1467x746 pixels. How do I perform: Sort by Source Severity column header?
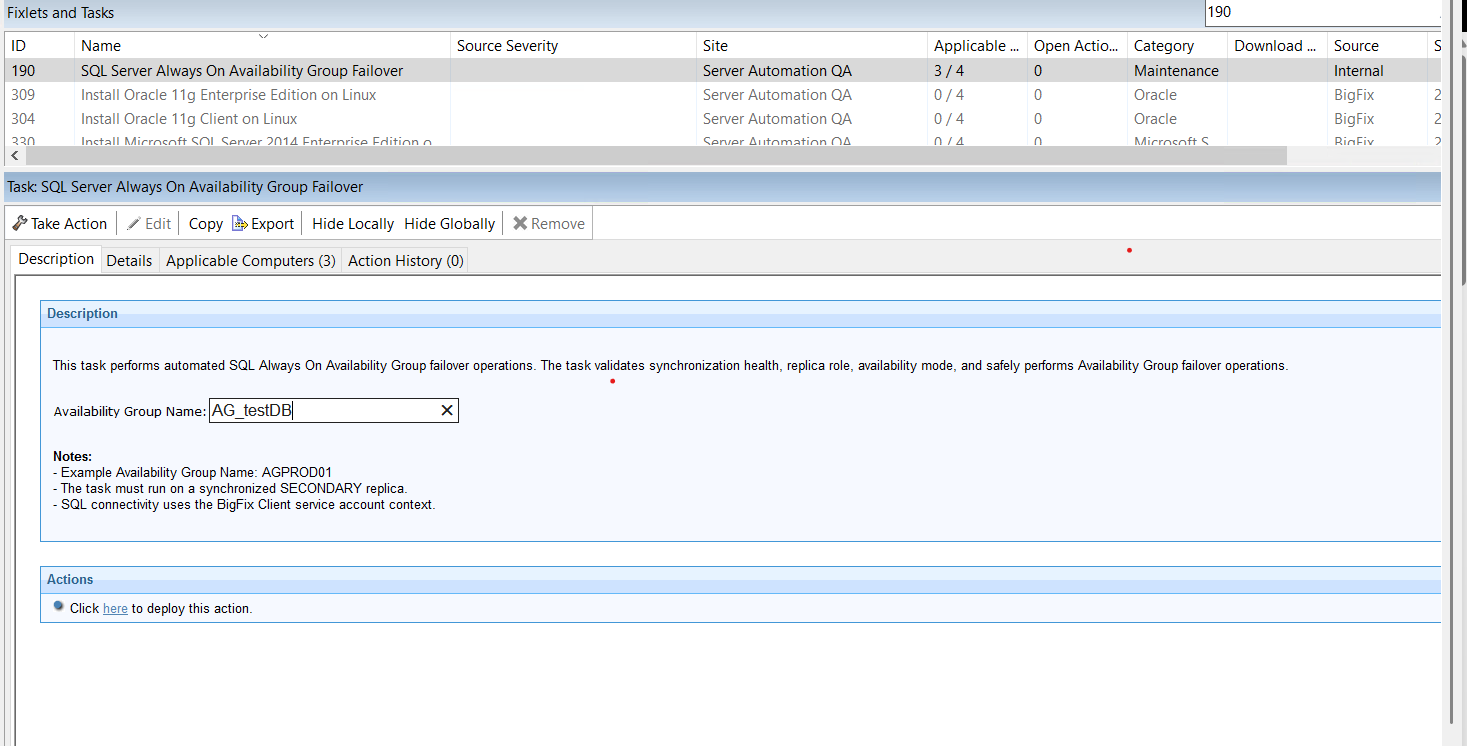573,46
